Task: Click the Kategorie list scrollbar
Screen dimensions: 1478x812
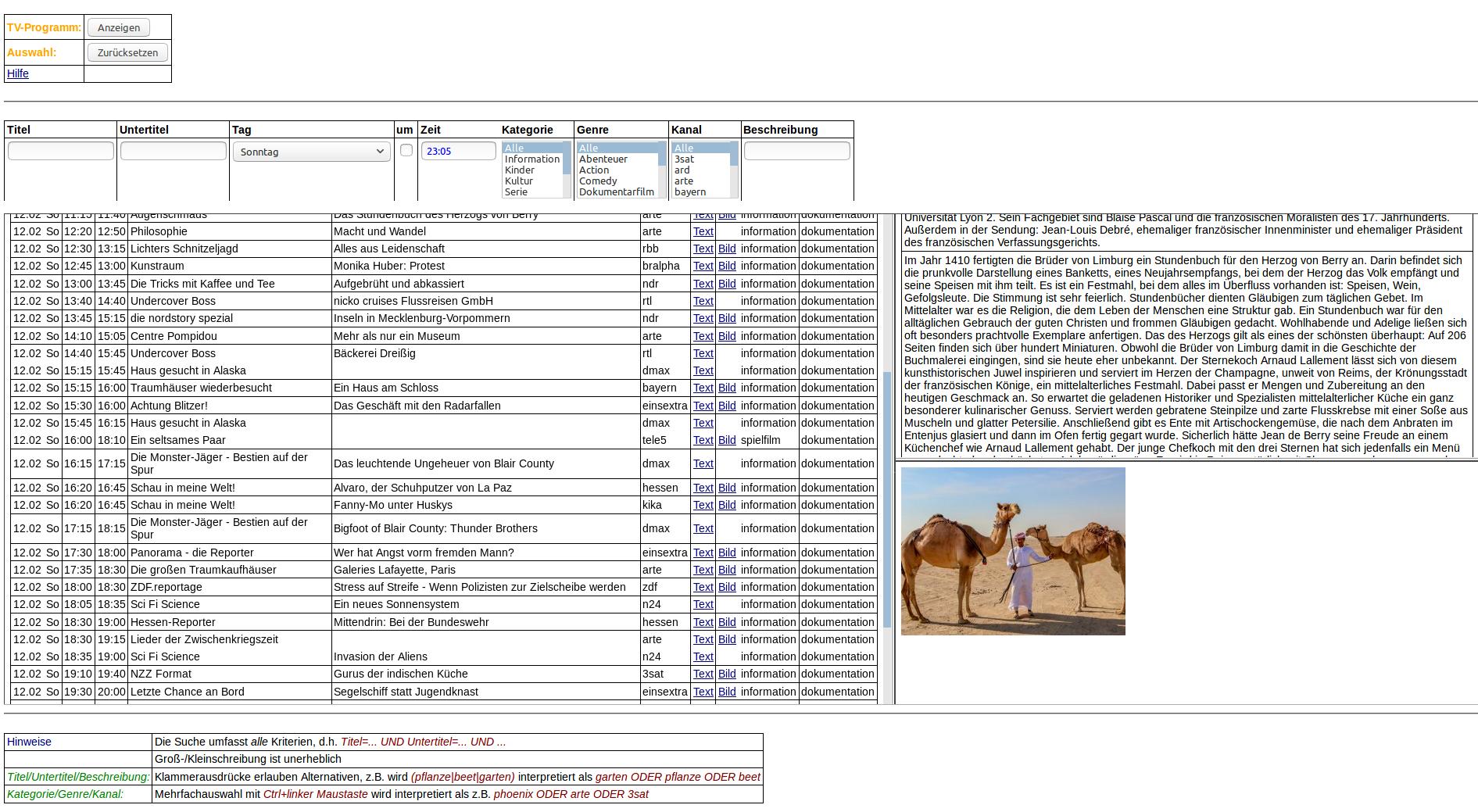Action: coord(567,170)
